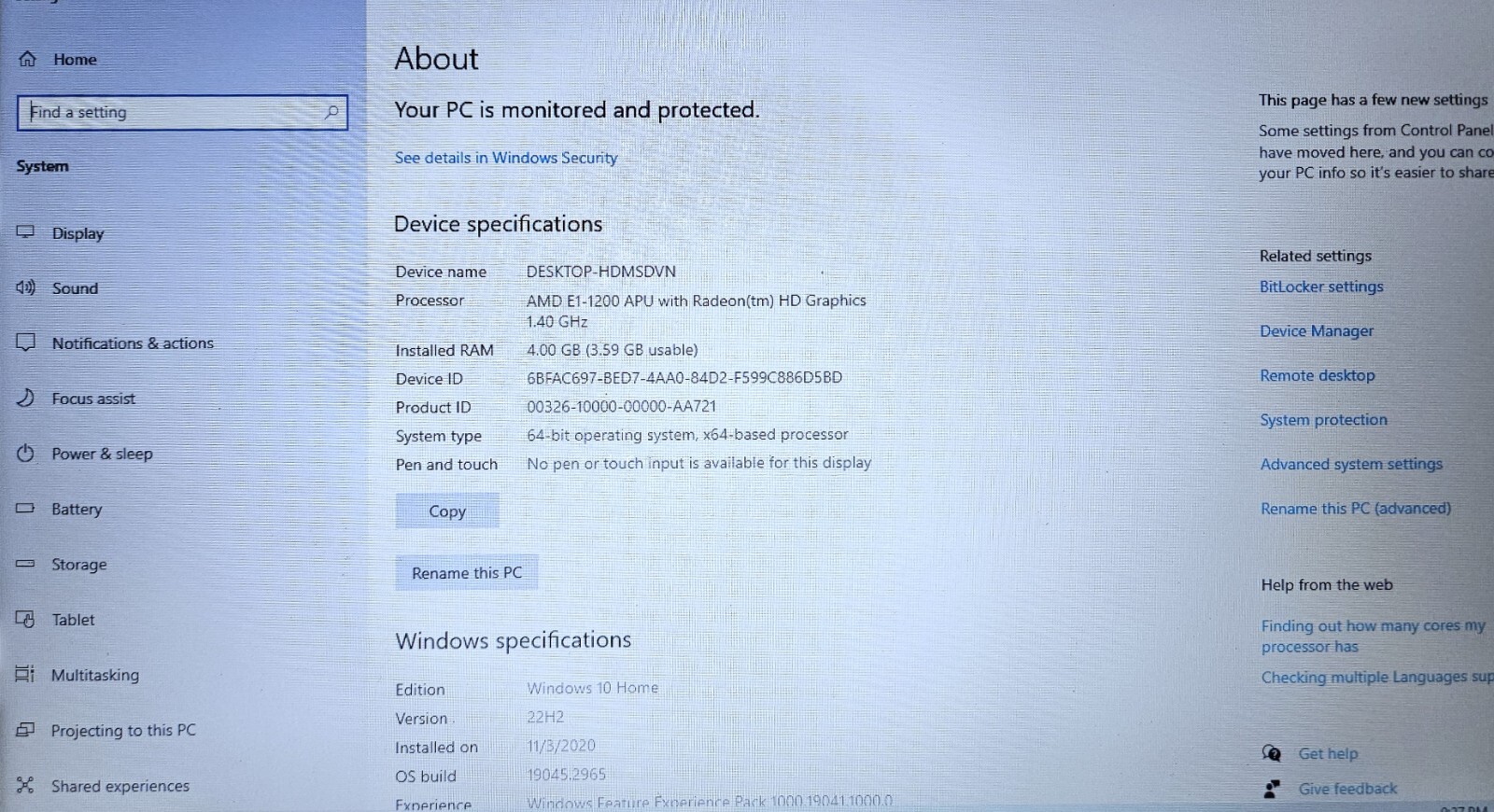1494x812 pixels.
Task: Click the Power & sleep icon
Action: tap(25, 453)
